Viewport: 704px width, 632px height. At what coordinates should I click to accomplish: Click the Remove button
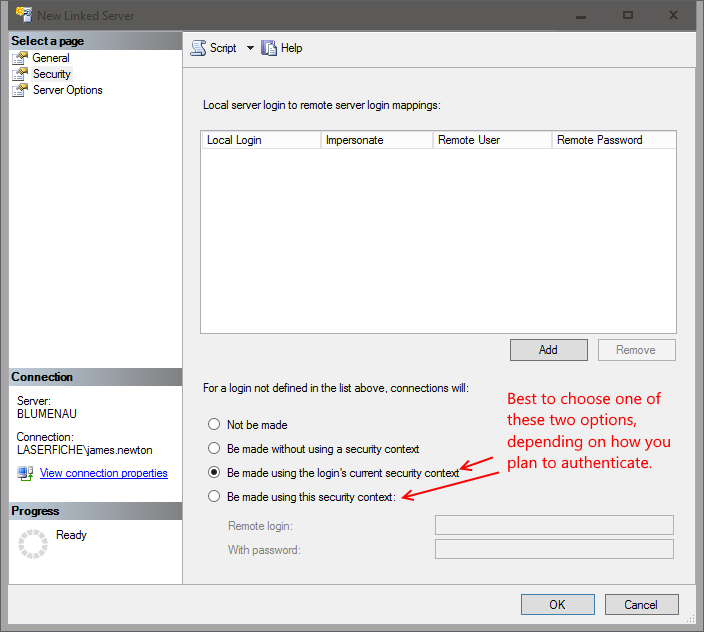[x=637, y=350]
